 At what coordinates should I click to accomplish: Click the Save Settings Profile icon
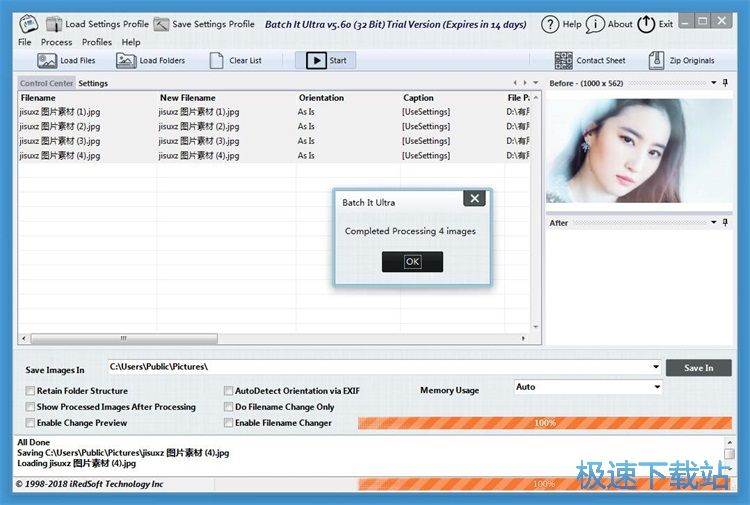161,24
